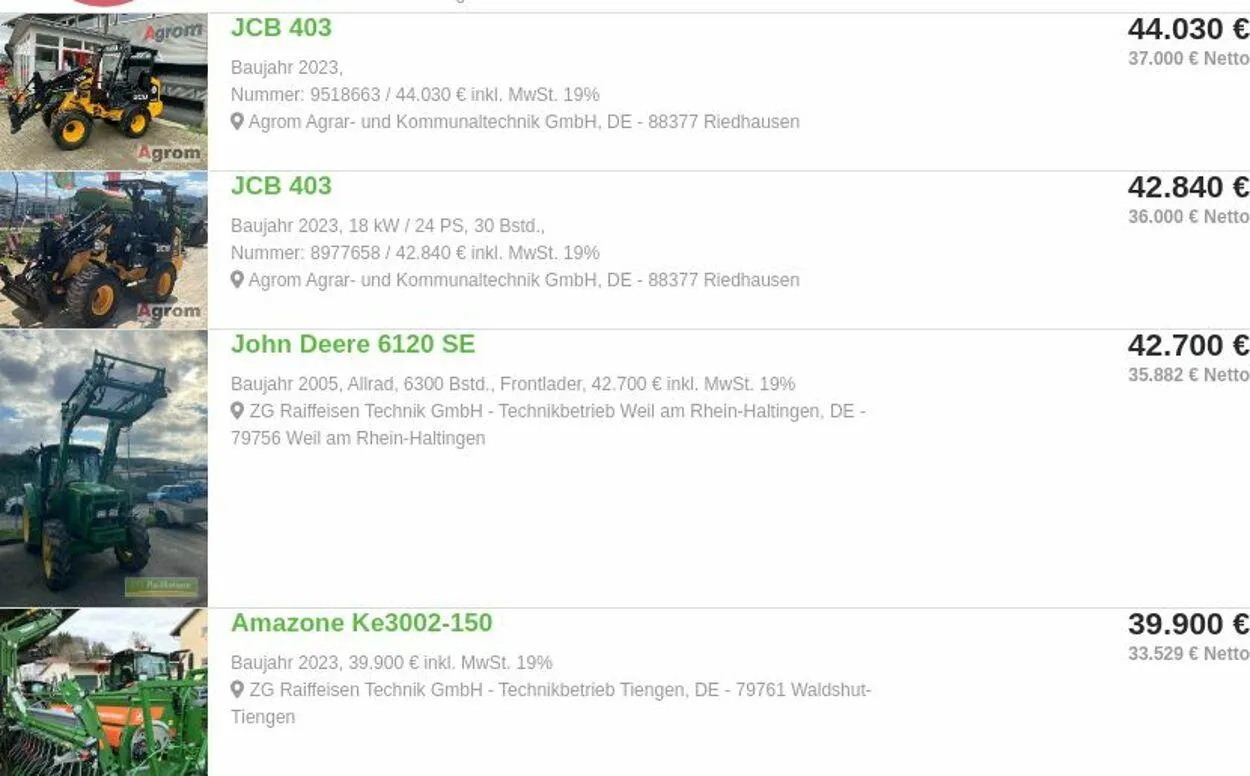Screen dimensions: 1250x776
Task: Open the JCB 403 title with 30 Bstd.
Action: pyautogui.click(x=281, y=186)
